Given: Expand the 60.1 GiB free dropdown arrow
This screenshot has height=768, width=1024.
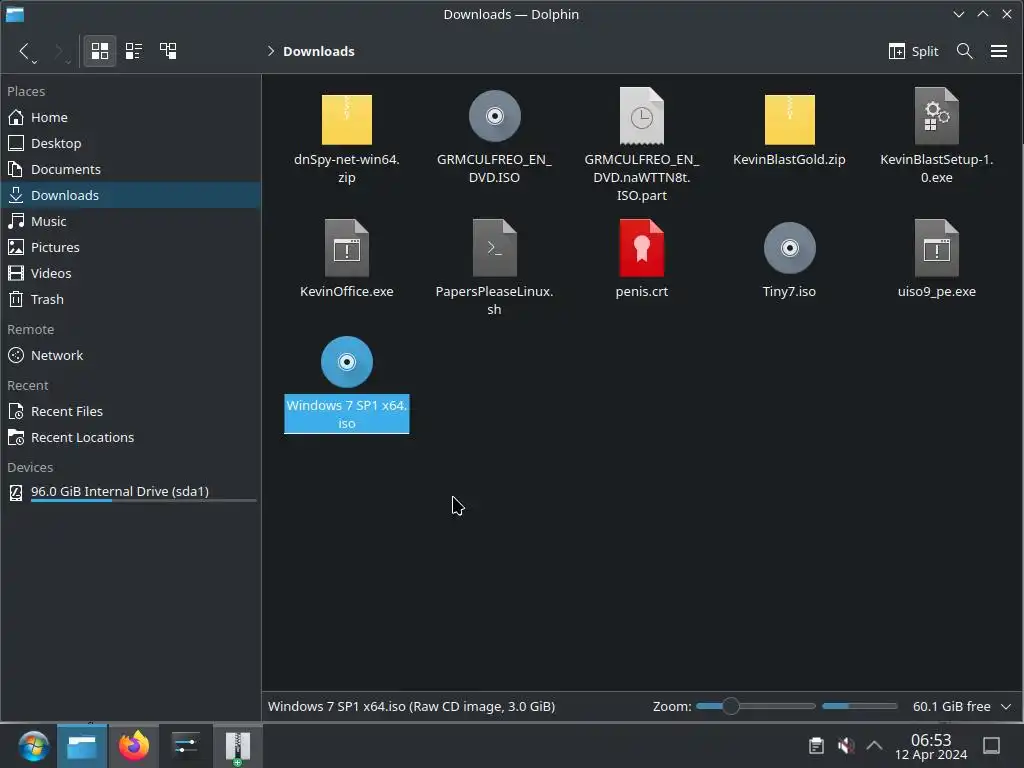Looking at the screenshot, I should click(x=1006, y=707).
